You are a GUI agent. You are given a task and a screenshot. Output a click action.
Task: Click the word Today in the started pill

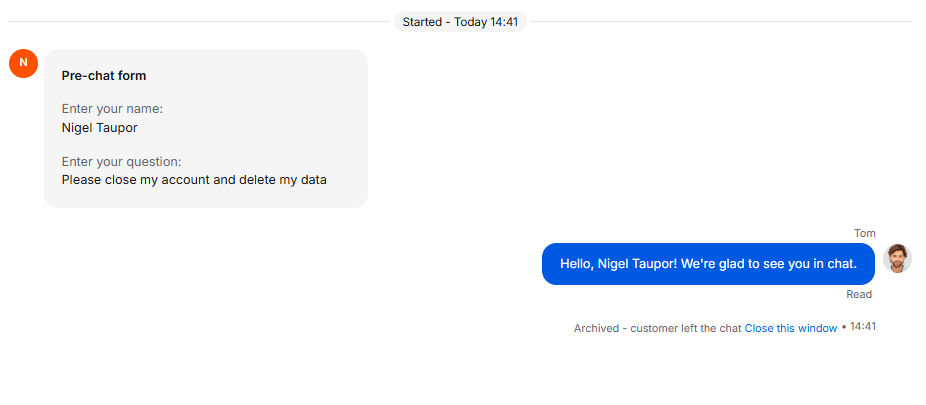point(471,22)
